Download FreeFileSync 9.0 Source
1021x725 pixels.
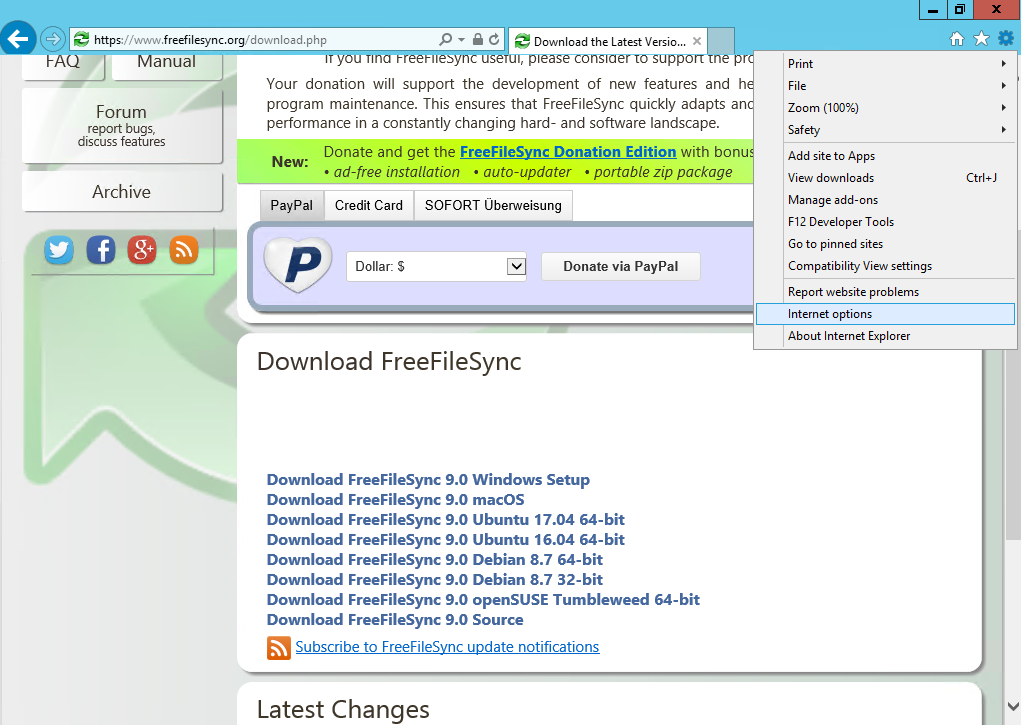tap(395, 620)
